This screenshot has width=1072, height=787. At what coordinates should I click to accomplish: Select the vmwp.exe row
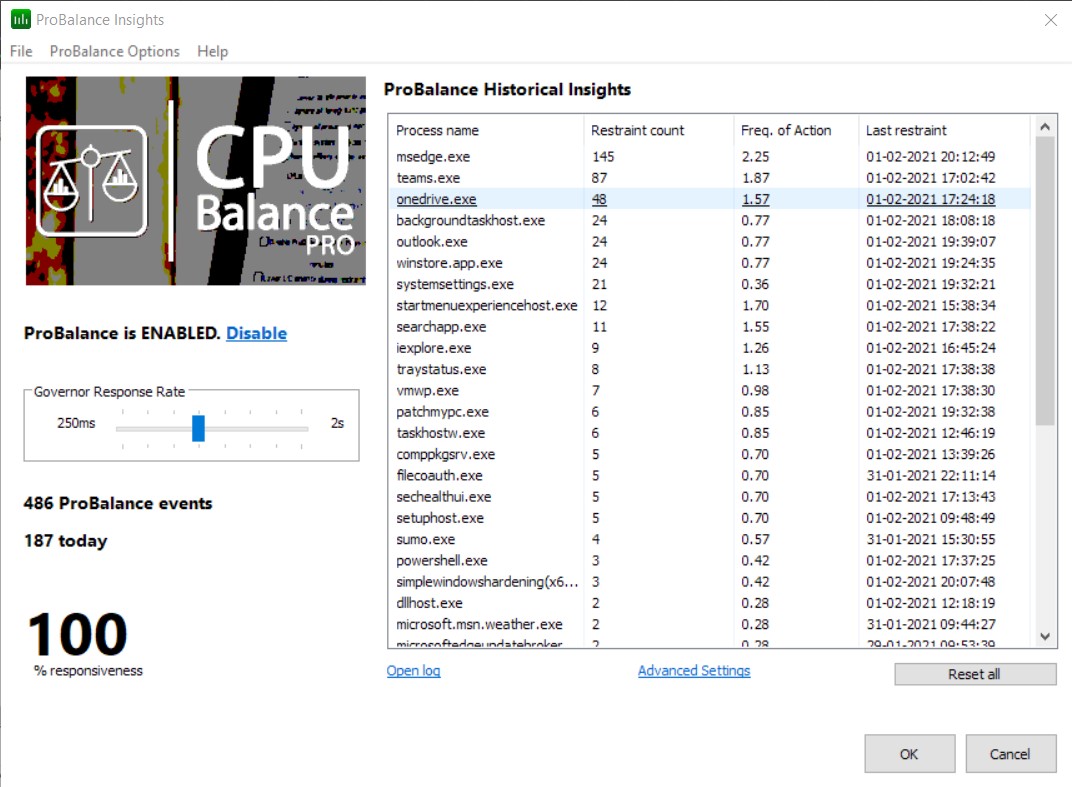710,390
